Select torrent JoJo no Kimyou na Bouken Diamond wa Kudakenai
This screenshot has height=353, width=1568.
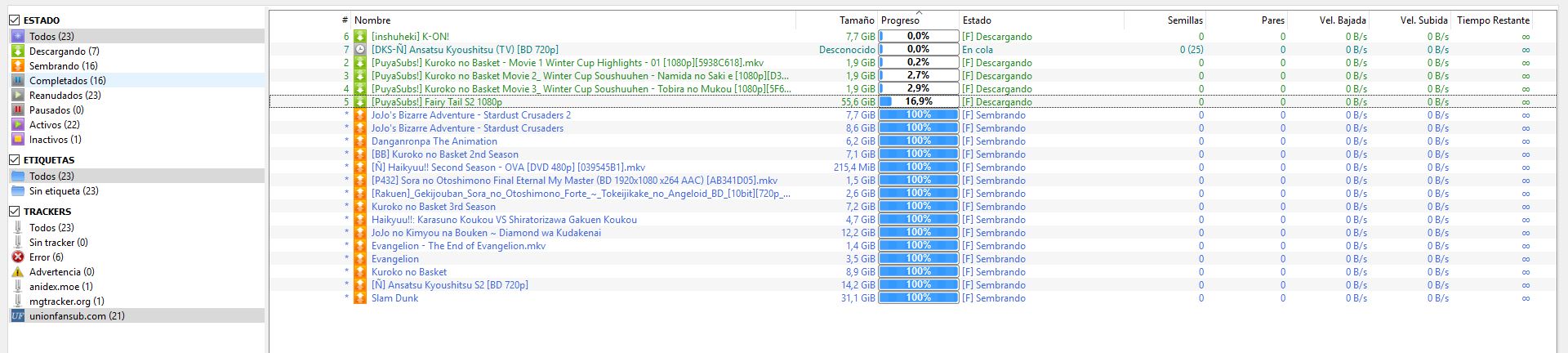pos(486,233)
